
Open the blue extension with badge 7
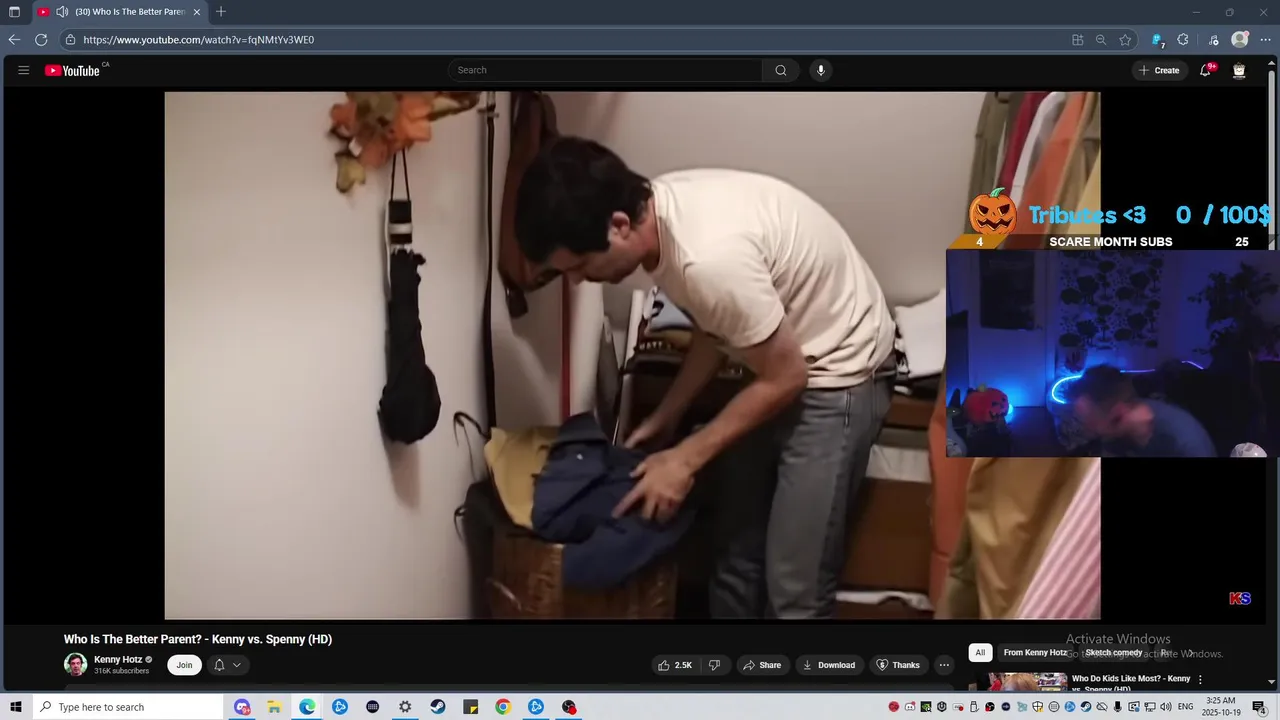click(1157, 40)
